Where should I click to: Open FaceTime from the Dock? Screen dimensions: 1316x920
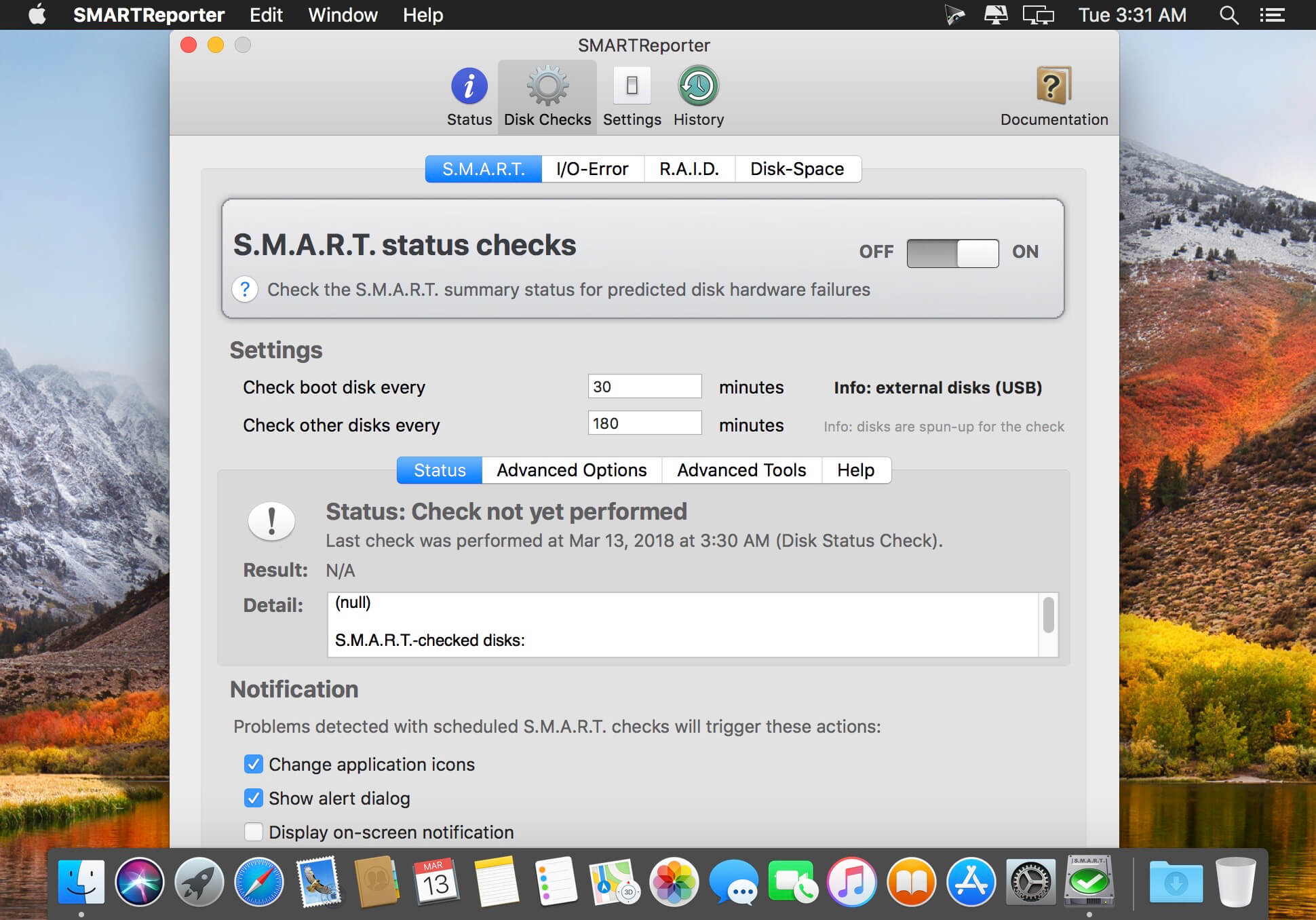[792, 882]
